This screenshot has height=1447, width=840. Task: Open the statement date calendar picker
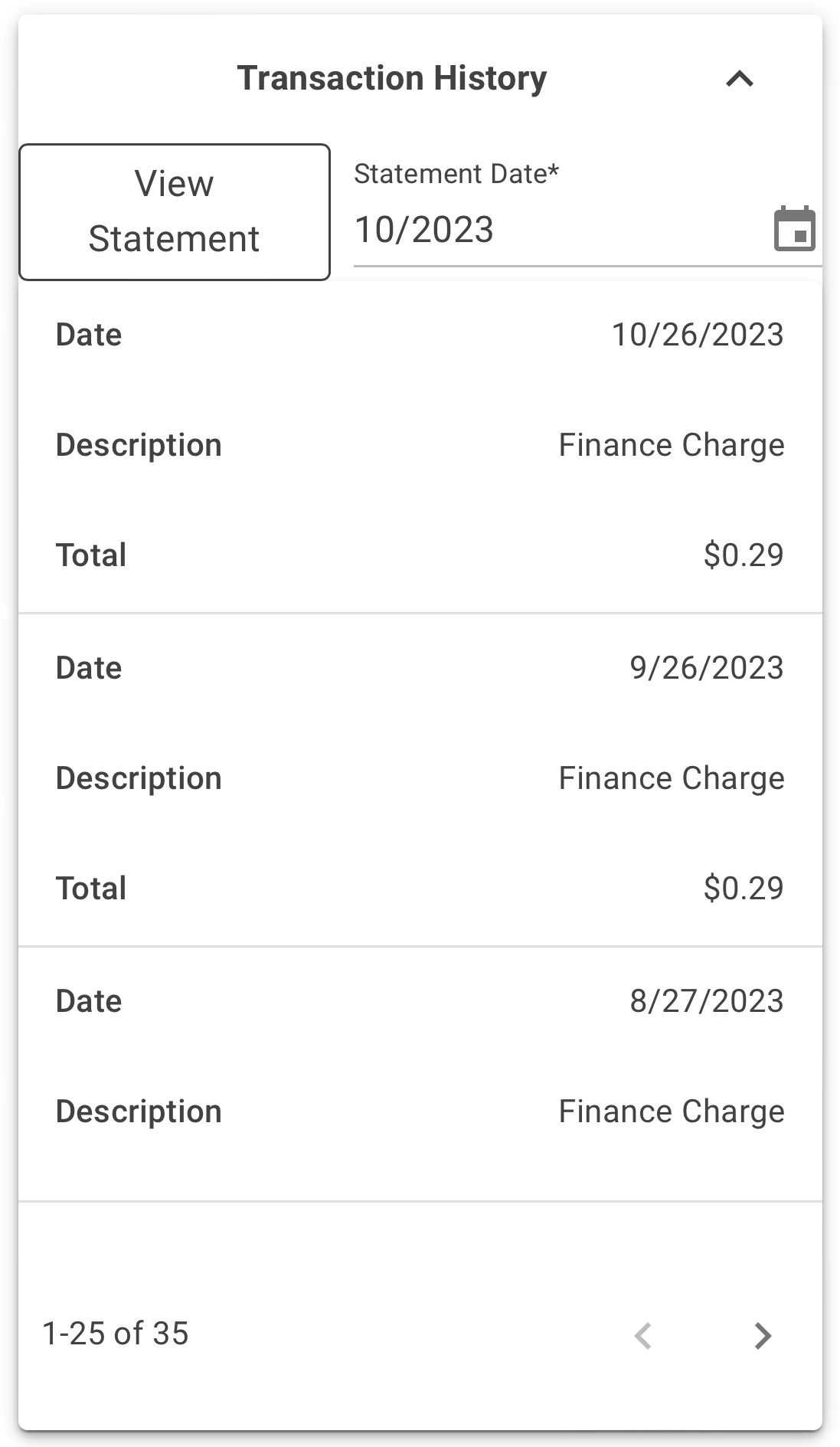tap(794, 229)
